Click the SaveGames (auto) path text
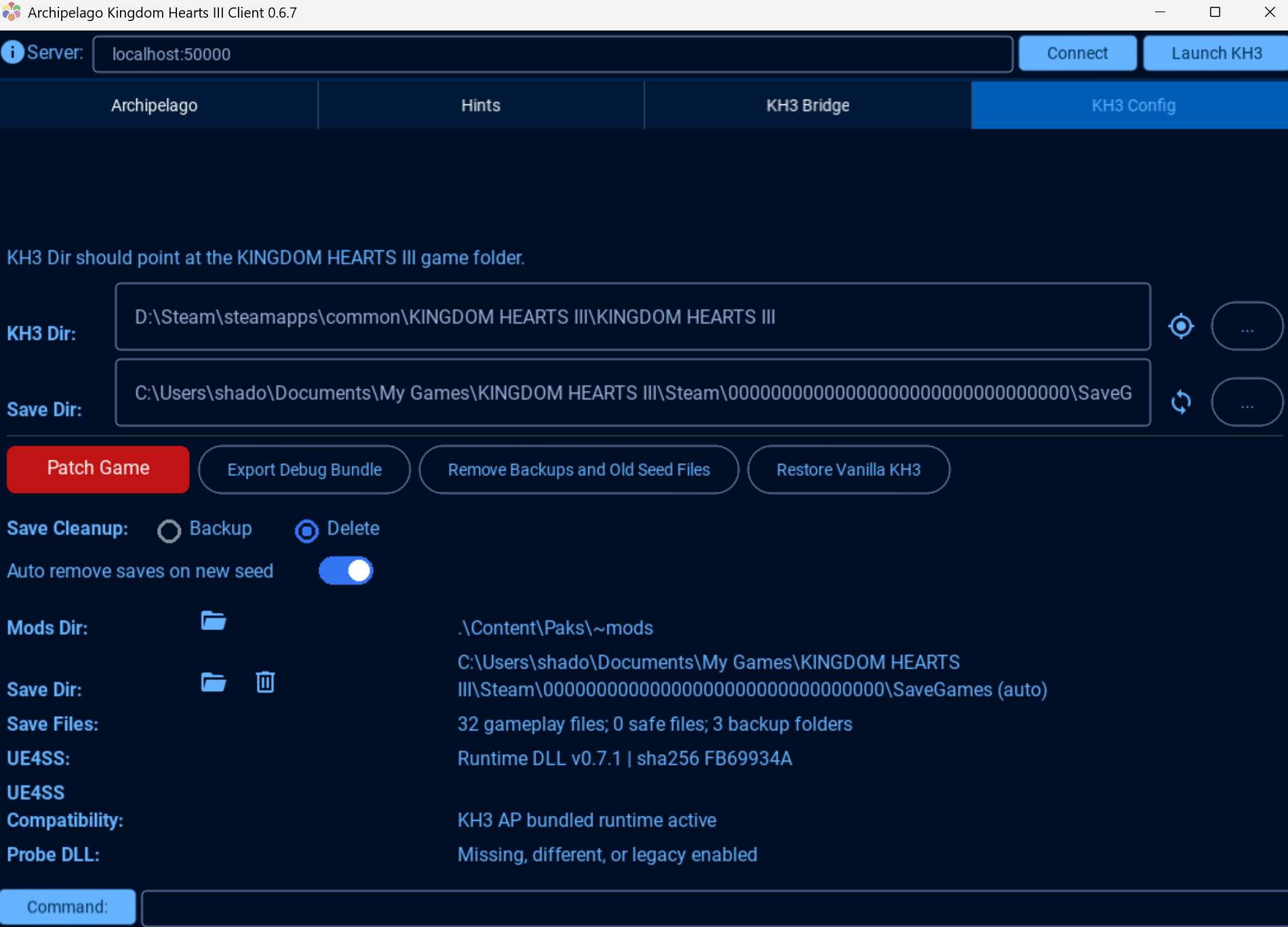 point(752,676)
